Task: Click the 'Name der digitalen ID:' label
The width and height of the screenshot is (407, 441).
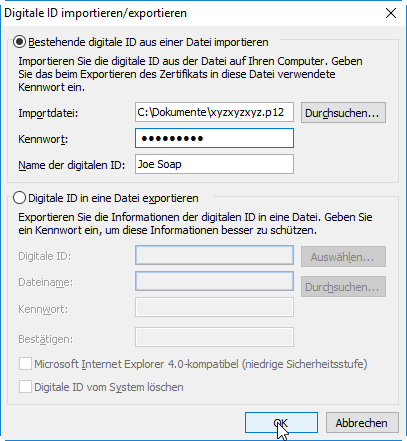Action: pos(72,165)
